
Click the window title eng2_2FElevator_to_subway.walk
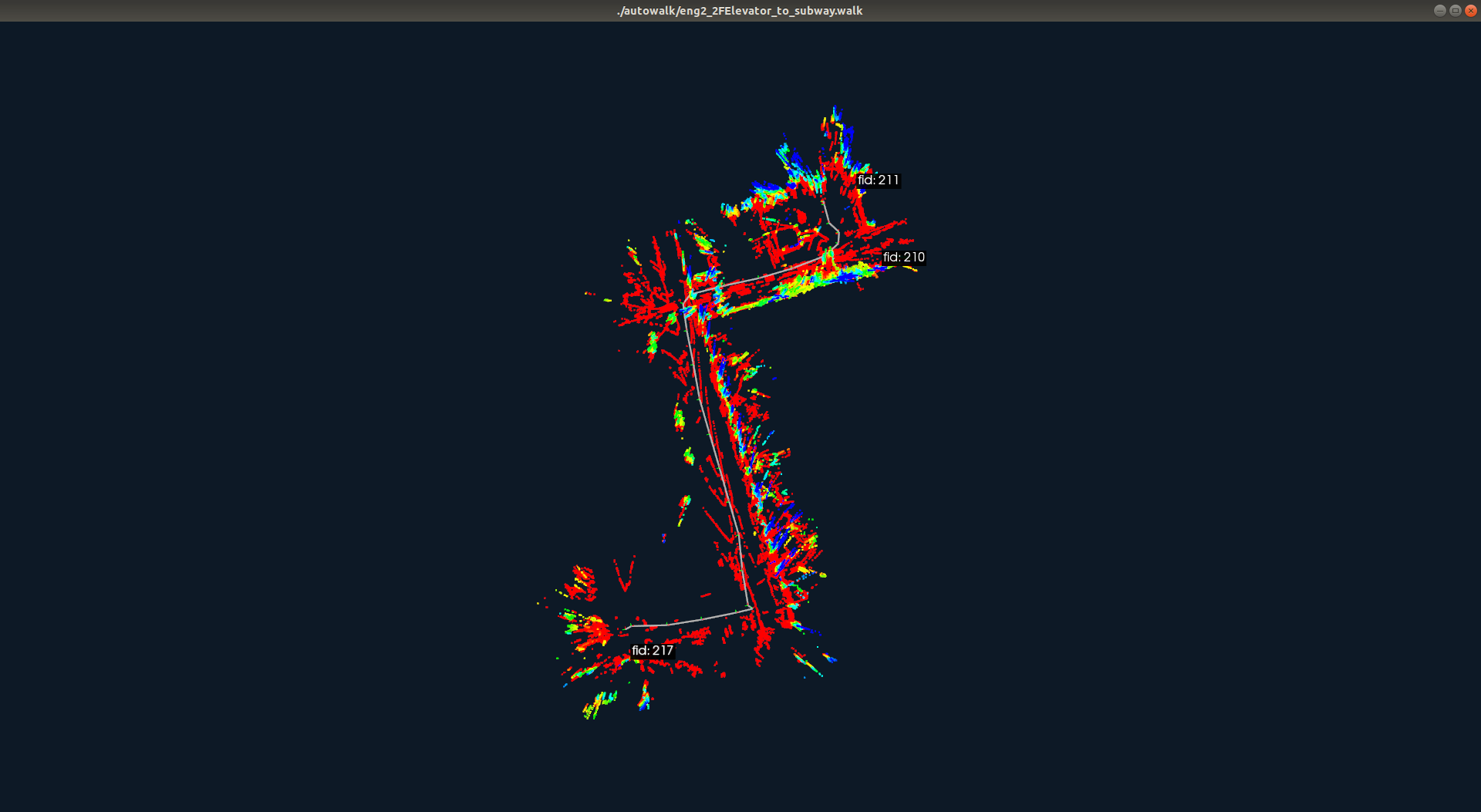(740, 11)
